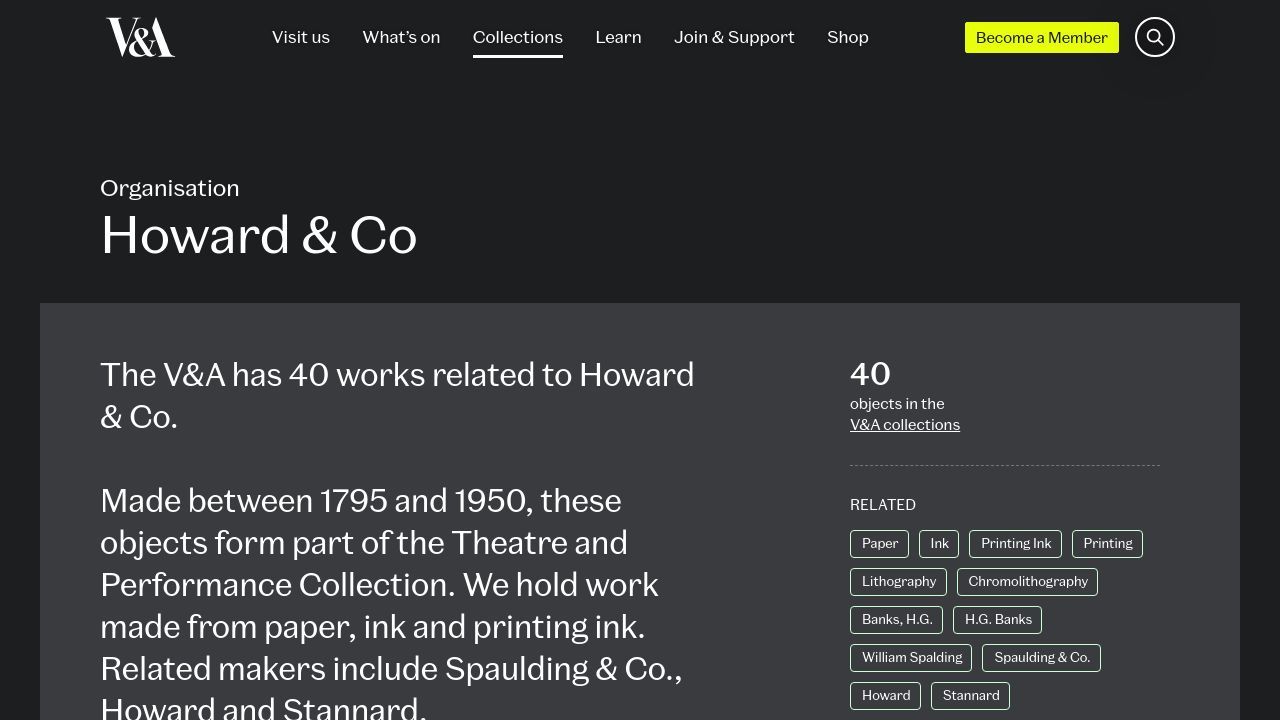Select the Ink related tag
The width and height of the screenshot is (1280, 720).
click(939, 544)
